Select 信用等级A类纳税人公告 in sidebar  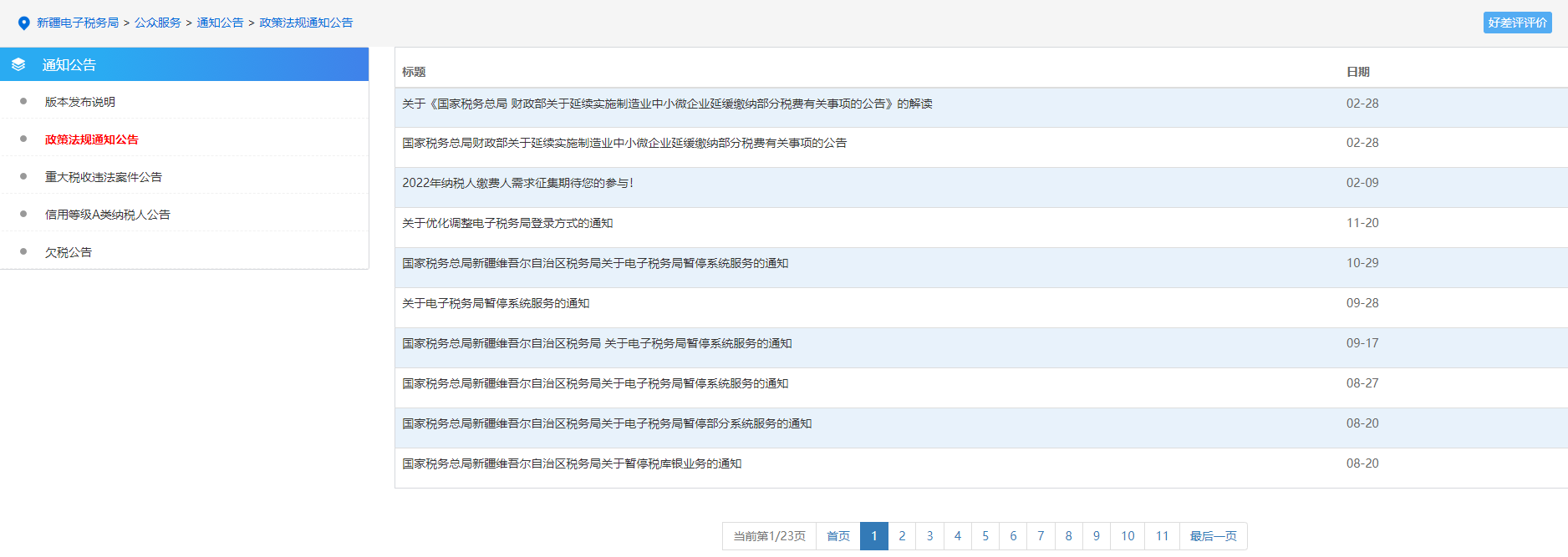tap(108, 215)
